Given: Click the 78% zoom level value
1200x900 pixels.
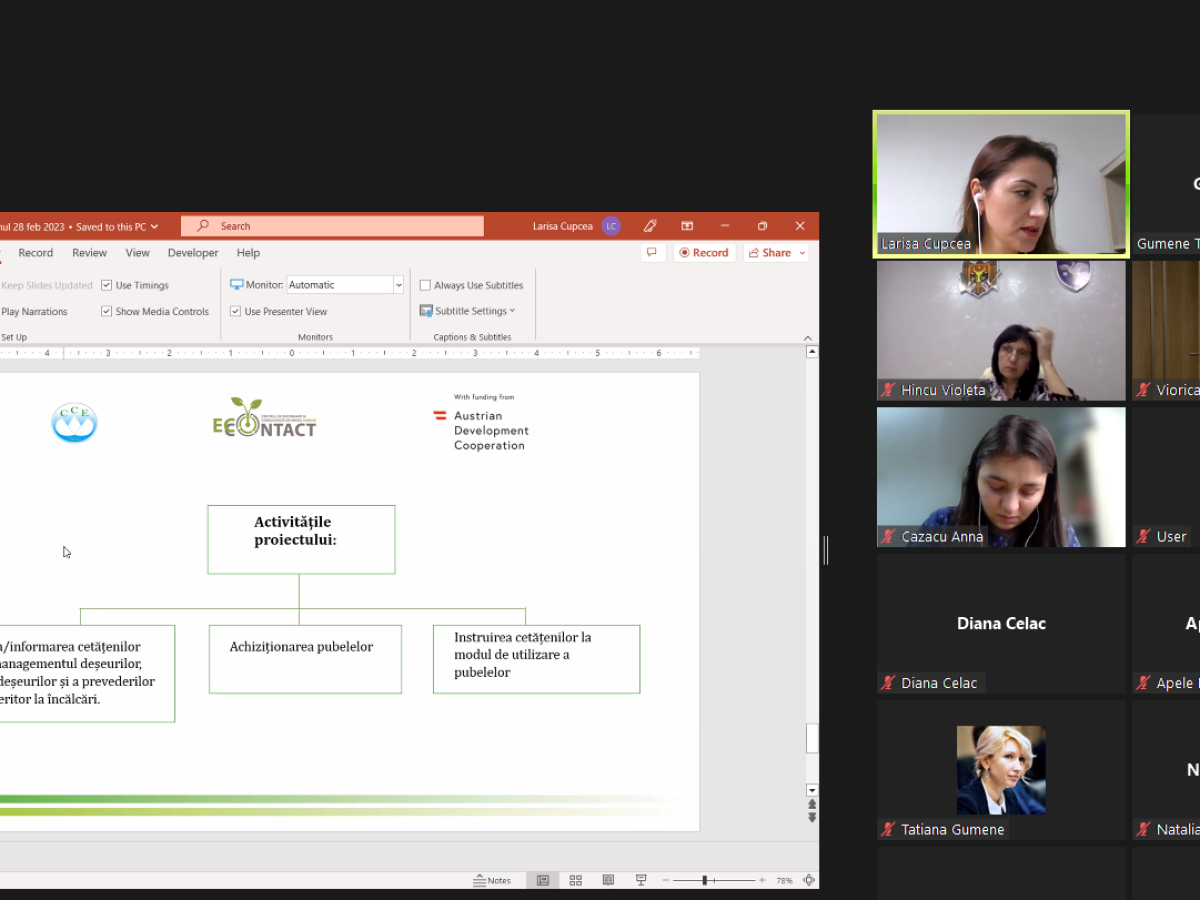Looking at the screenshot, I should point(784,880).
